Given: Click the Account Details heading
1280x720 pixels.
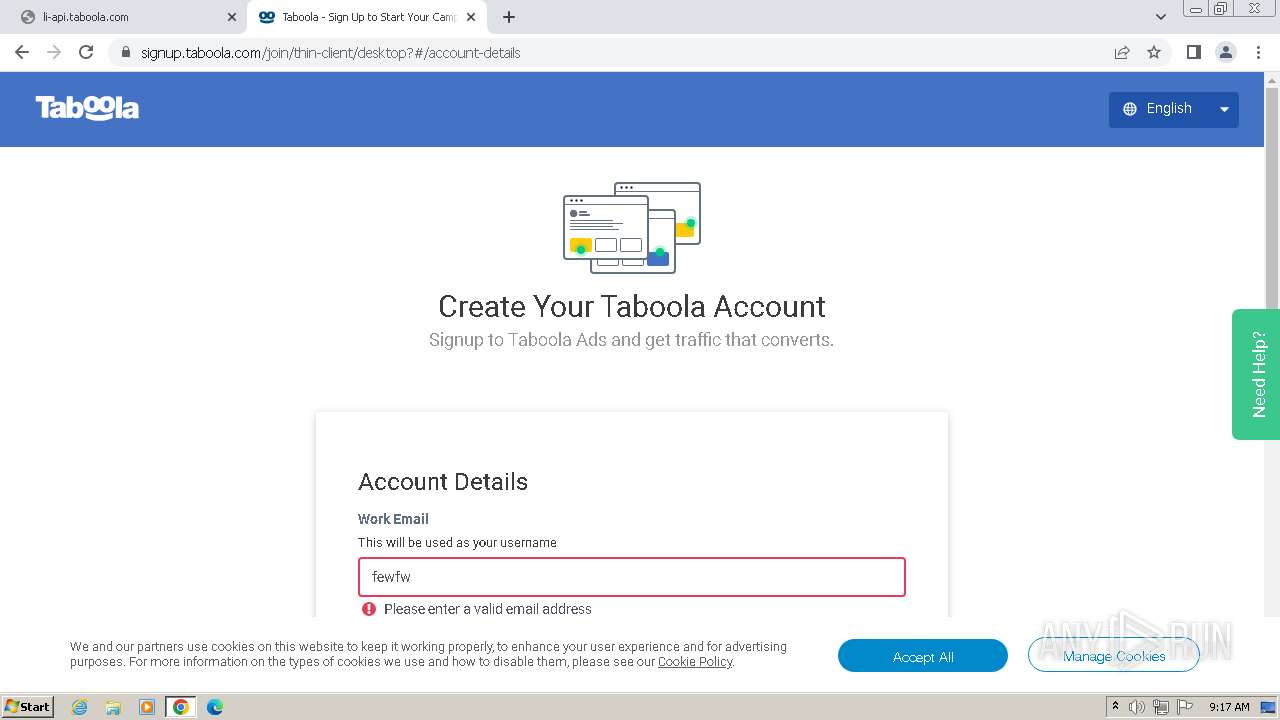Looking at the screenshot, I should (x=443, y=482).
